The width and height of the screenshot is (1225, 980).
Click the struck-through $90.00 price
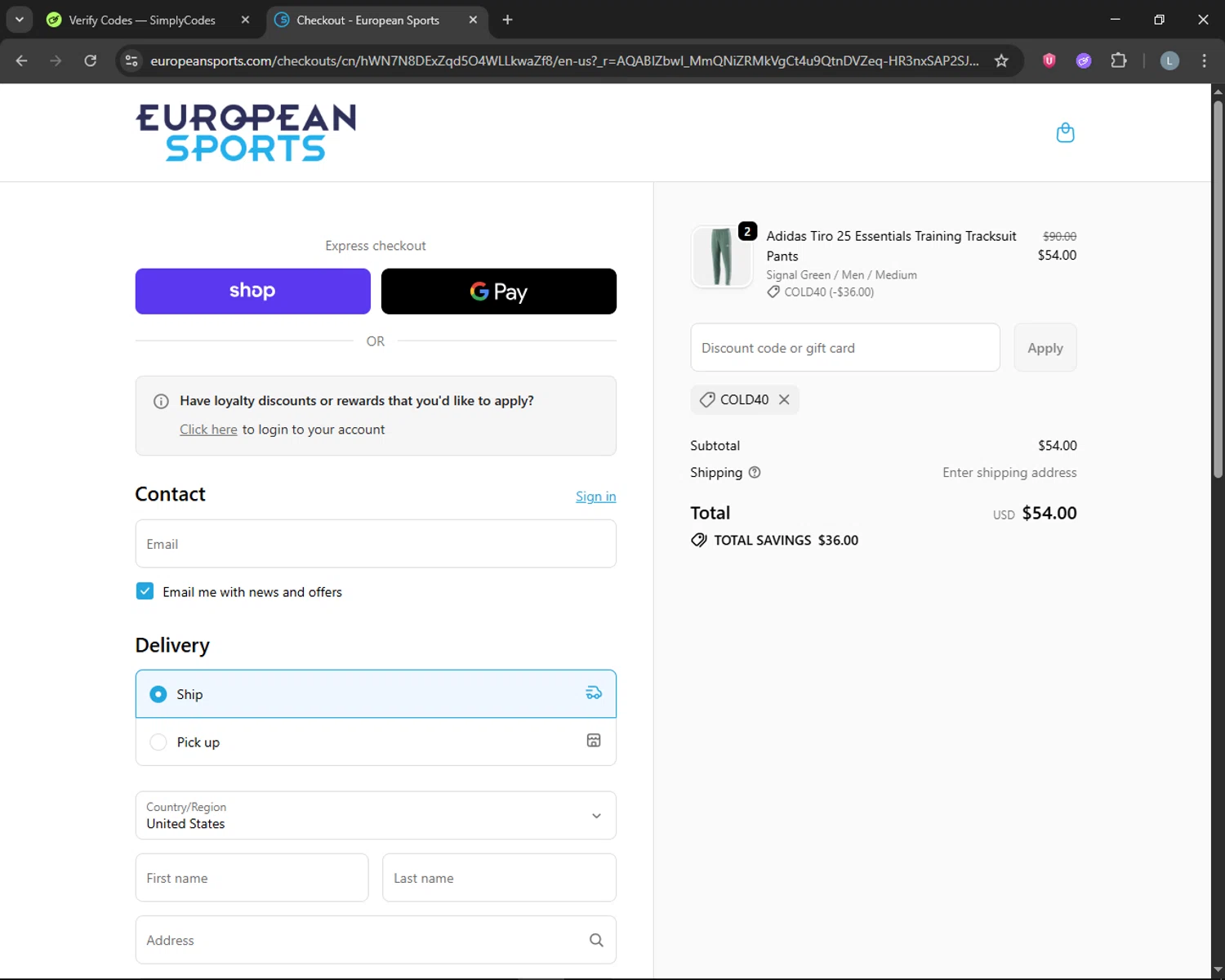pos(1059,236)
